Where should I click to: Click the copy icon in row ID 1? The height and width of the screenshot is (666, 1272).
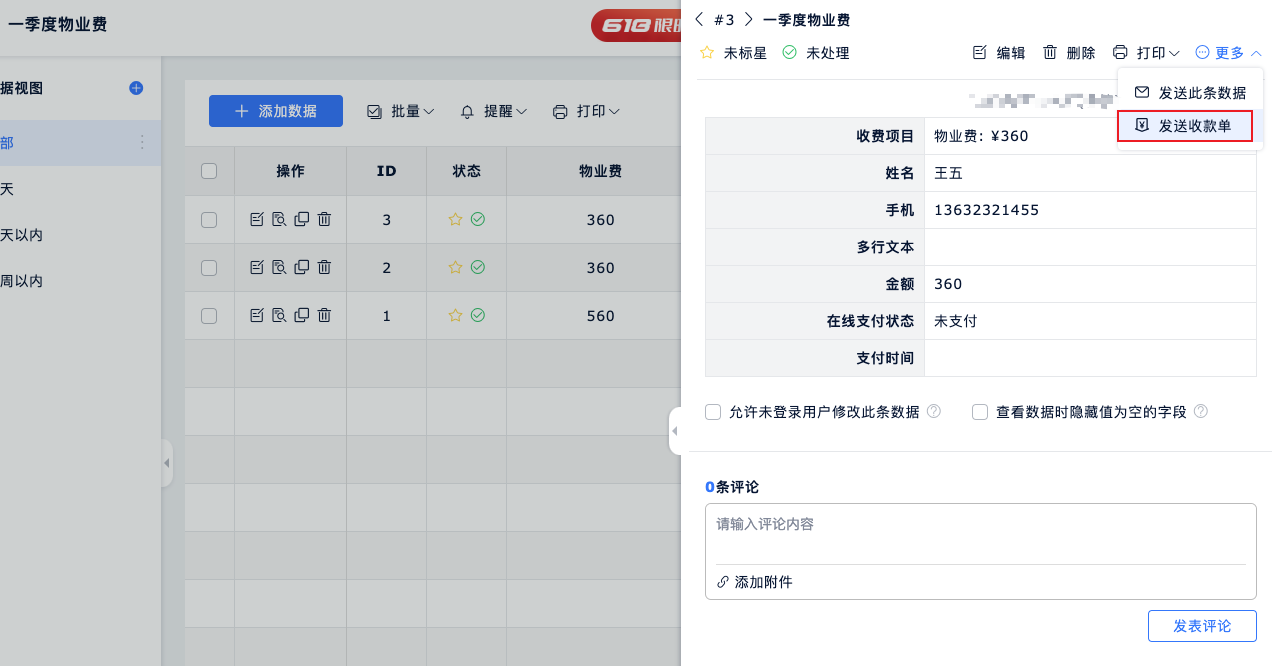point(302,316)
